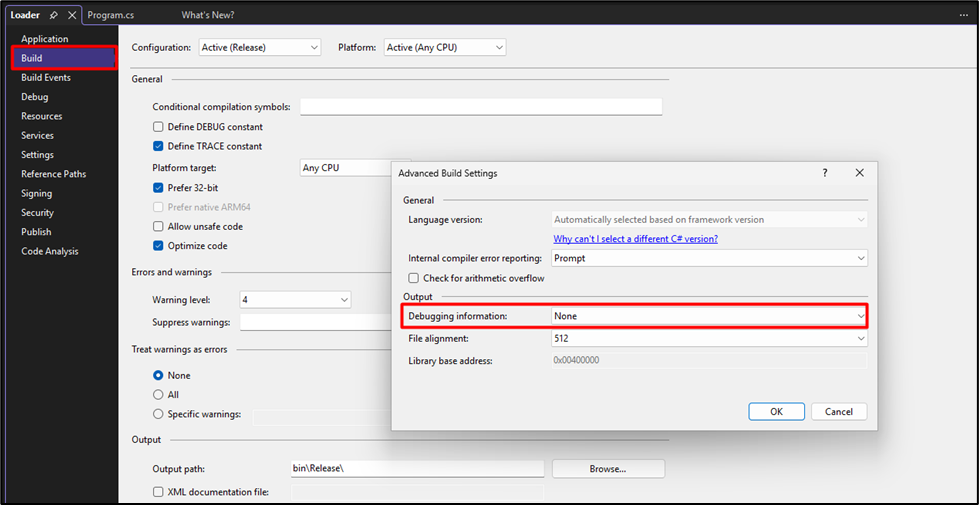
Task: Open the Build Events page
Action: point(46,77)
